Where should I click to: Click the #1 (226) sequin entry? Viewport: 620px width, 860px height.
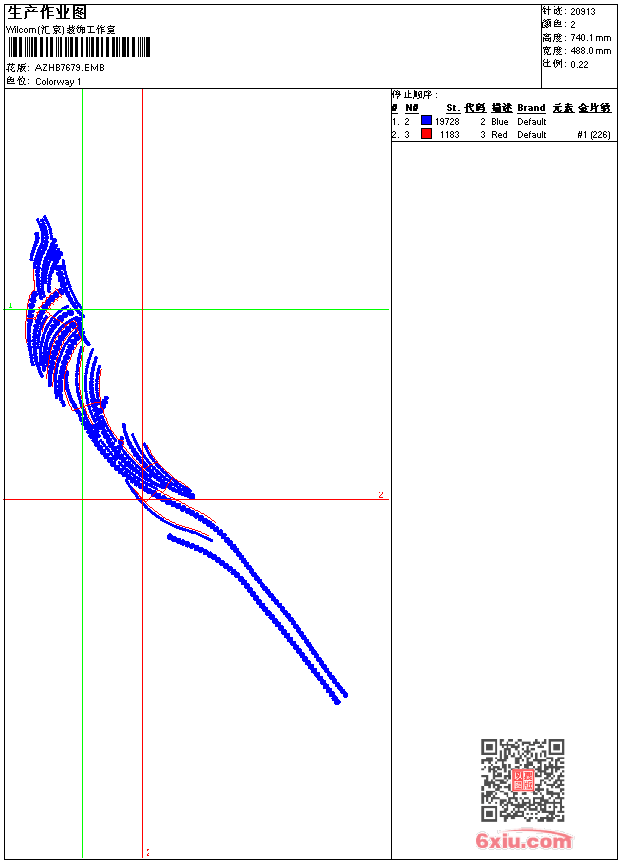(x=594, y=134)
